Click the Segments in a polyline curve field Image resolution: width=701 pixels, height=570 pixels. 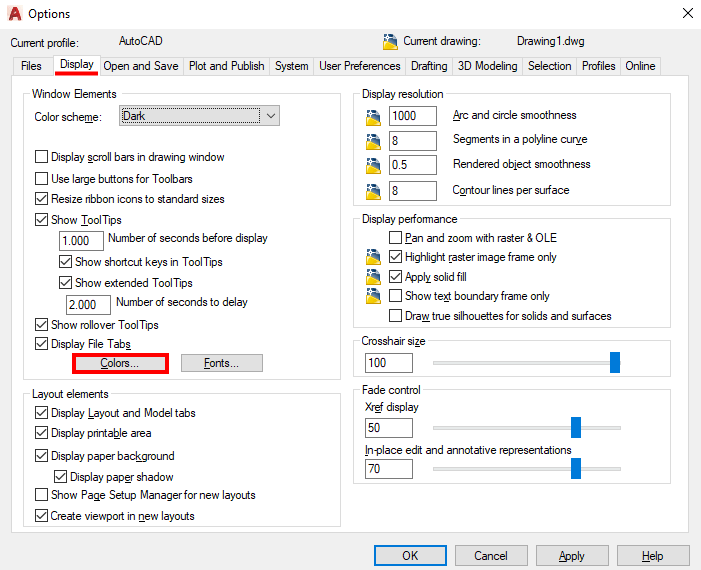click(413, 141)
